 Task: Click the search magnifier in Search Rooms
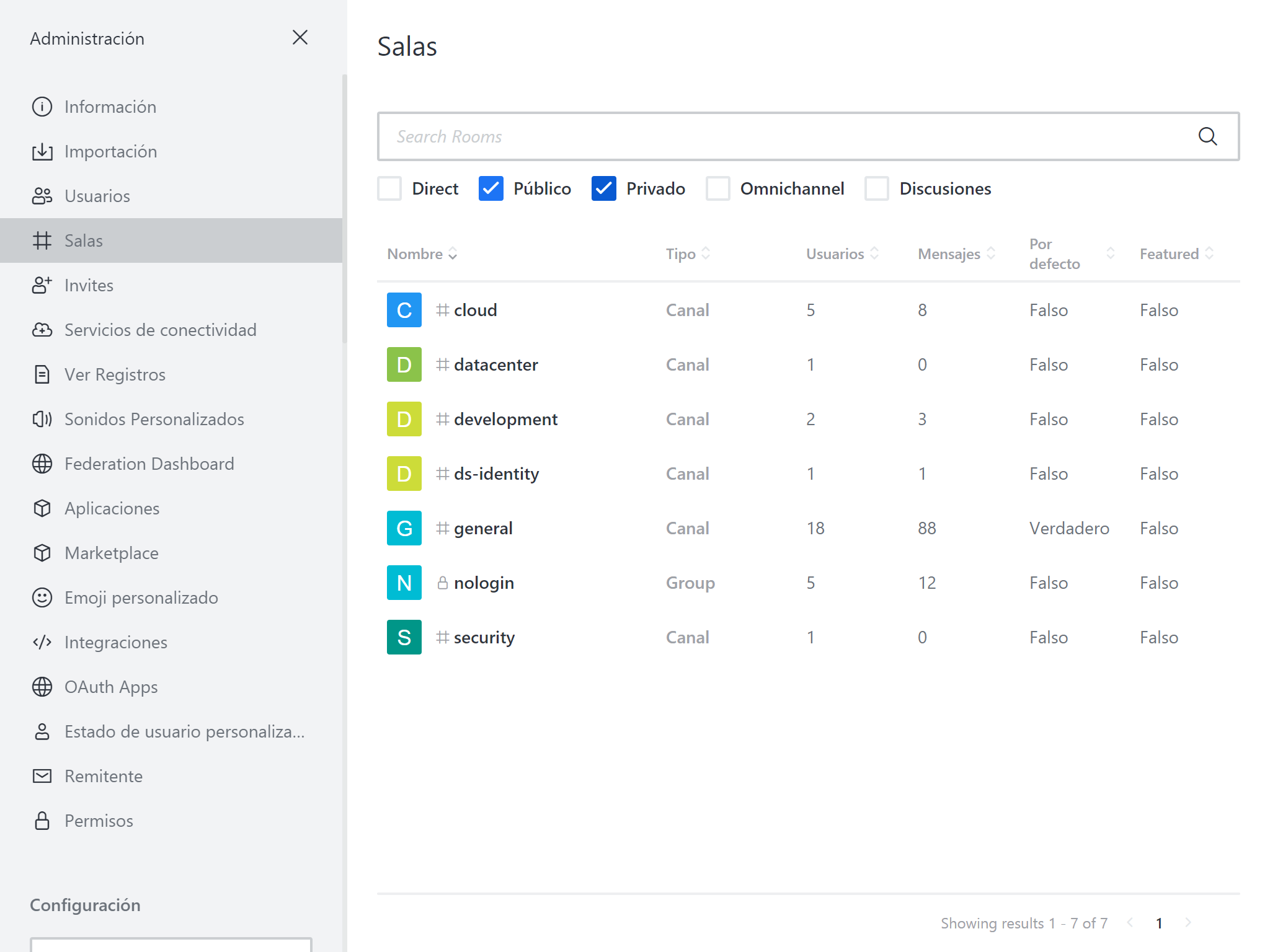pos(1208,136)
